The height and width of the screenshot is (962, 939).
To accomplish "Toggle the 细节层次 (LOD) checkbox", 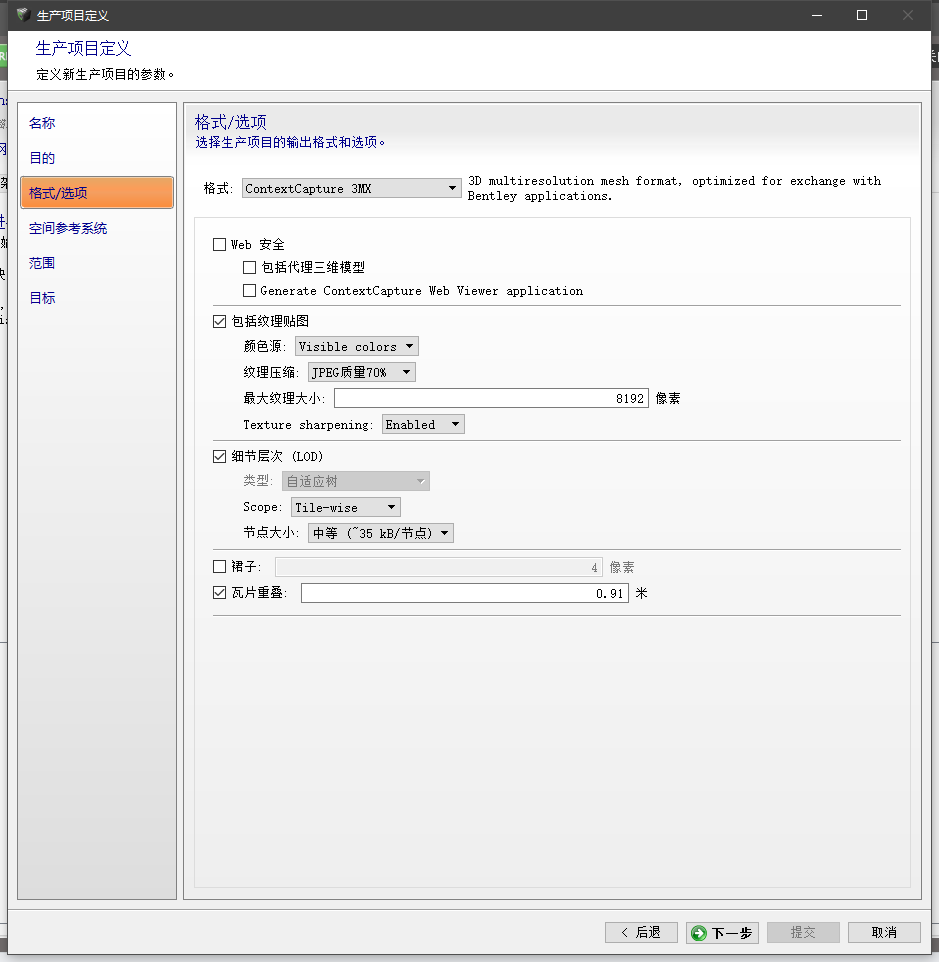I will (x=220, y=456).
